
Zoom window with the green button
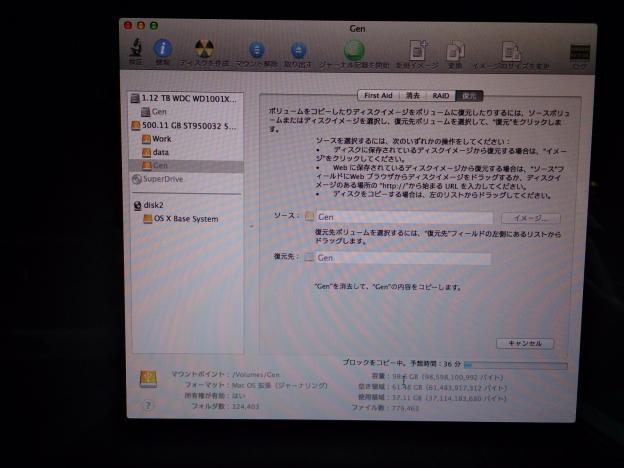click(154, 26)
